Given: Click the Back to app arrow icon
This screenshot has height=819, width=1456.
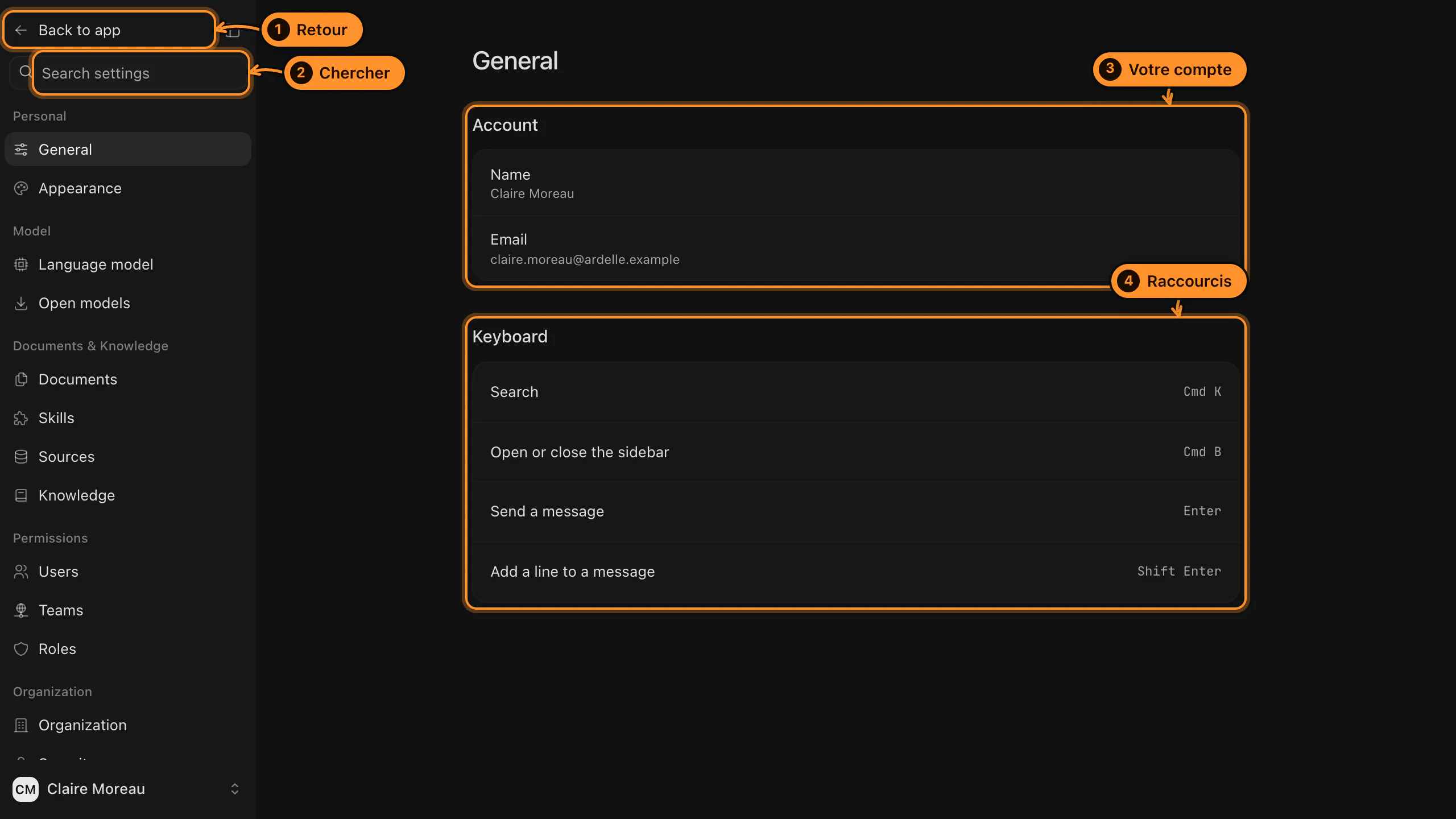Looking at the screenshot, I should 21,30.
